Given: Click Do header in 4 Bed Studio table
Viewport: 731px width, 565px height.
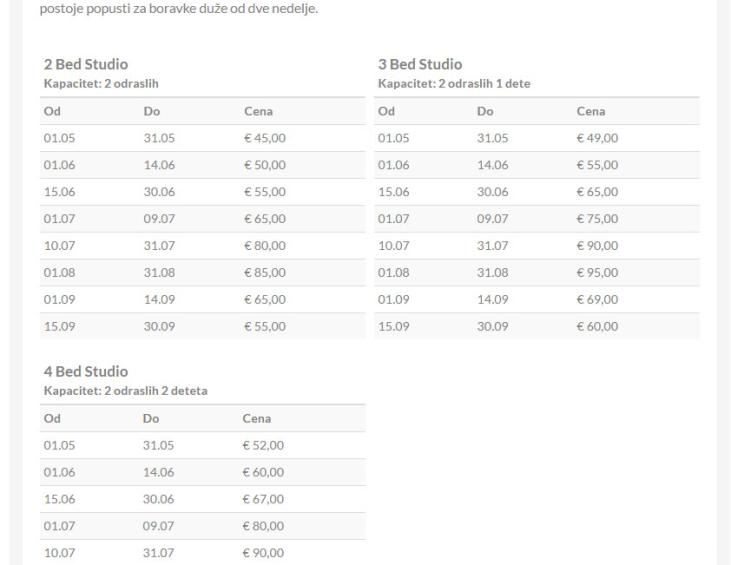Looking at the screenshot, I should (153, 420).
